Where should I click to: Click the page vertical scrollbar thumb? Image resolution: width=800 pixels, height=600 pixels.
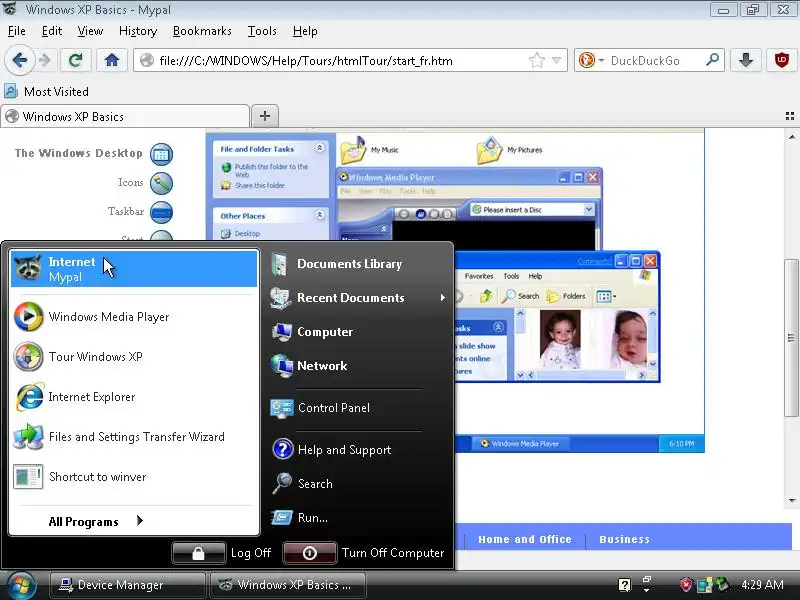coord(791,338)
